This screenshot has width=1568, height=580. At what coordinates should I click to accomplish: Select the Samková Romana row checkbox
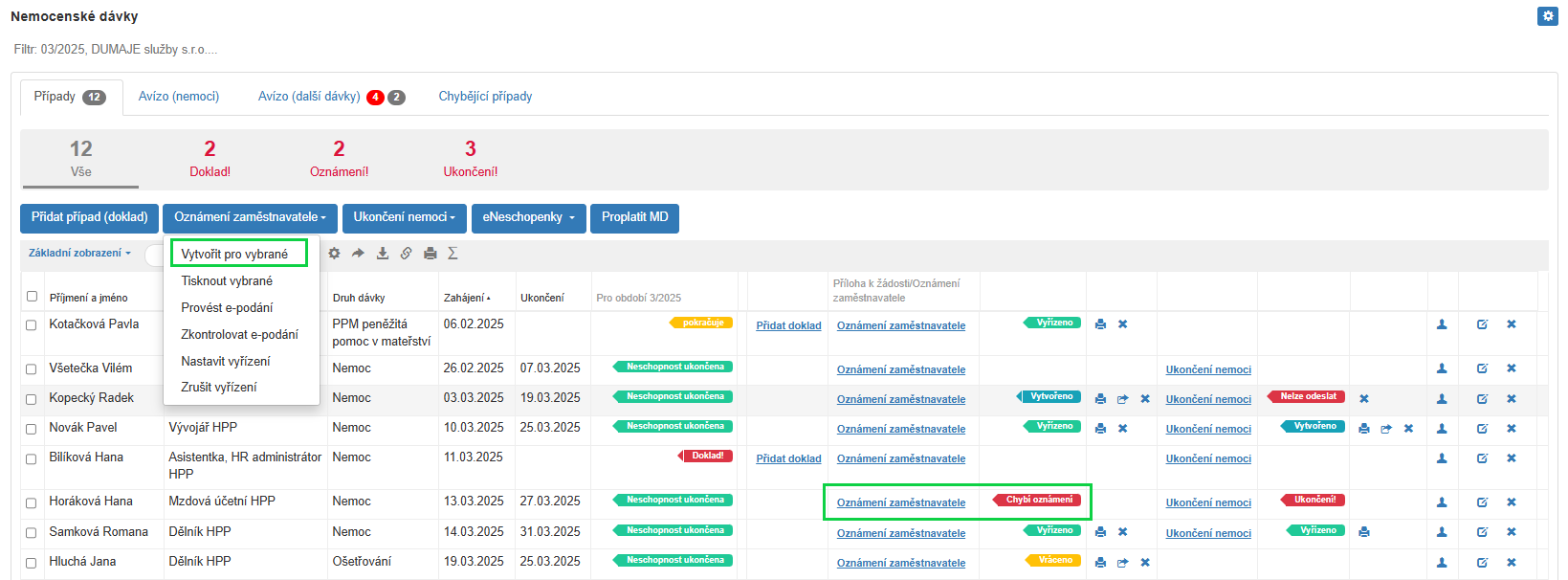[32, 533]
